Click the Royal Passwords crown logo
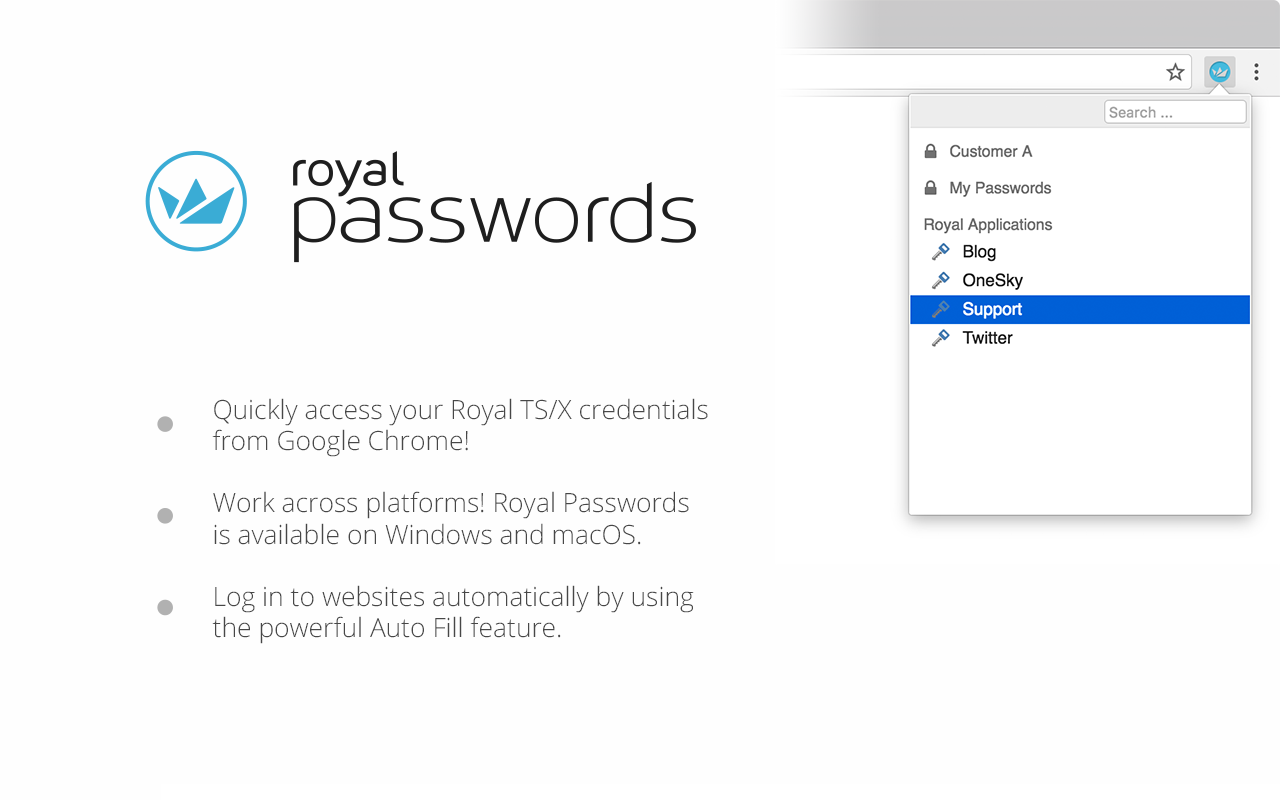The height and width of the screenshot is (800, 1280). pyautogui.click(x=197, y=201)
